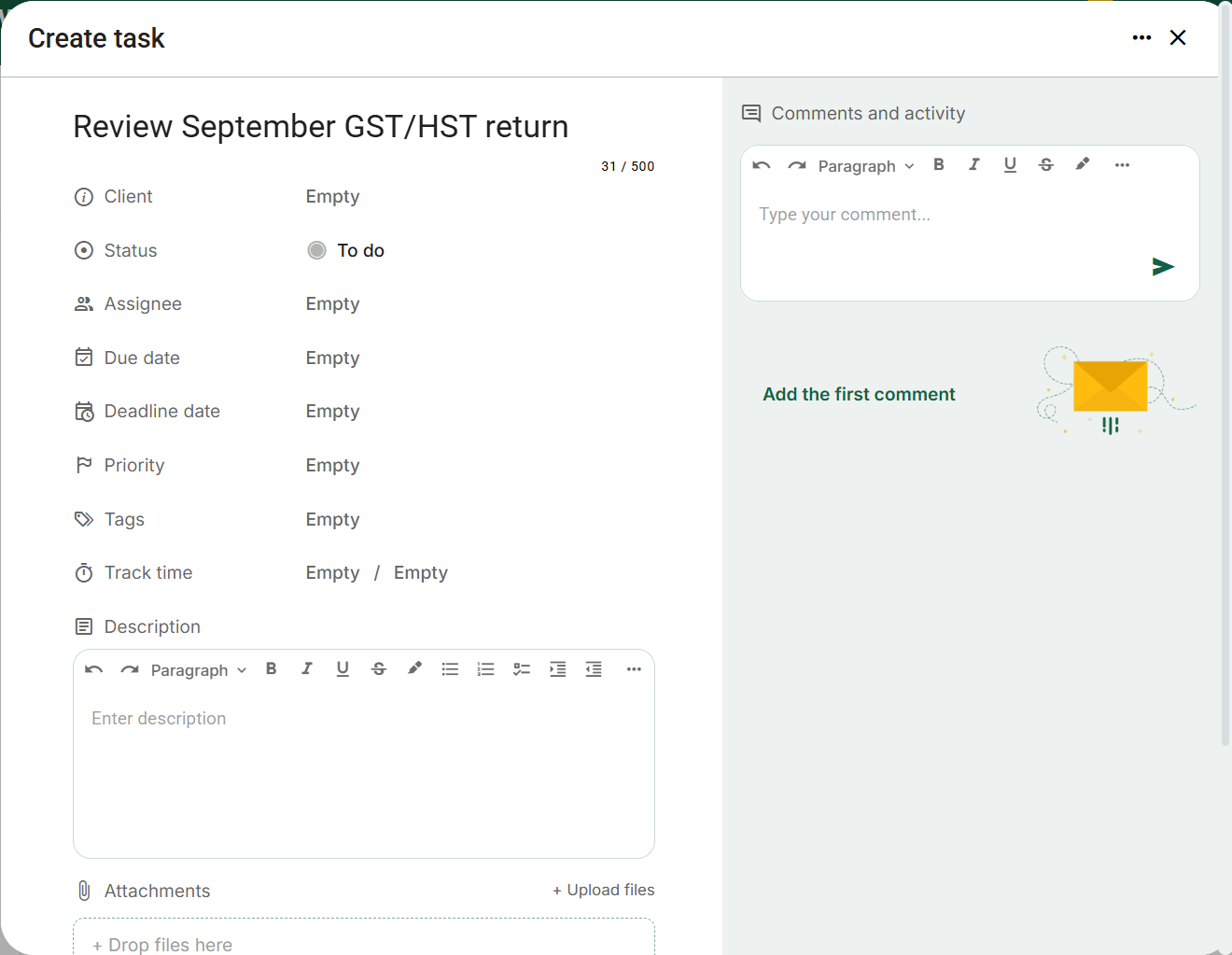This screenshot has width=1232, height=955.
Task: Set first Track time value
Action: [x=332, y=573]
